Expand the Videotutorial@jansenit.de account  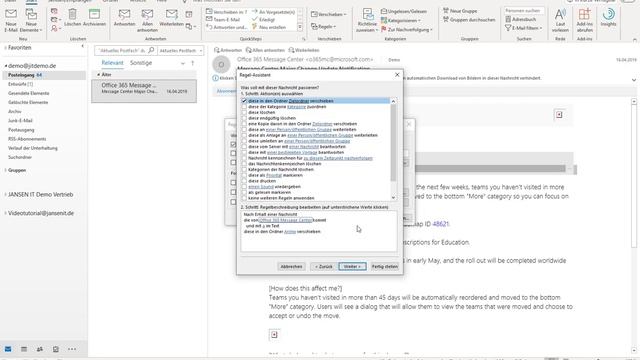pyautogui.click(x=5, y=213)
